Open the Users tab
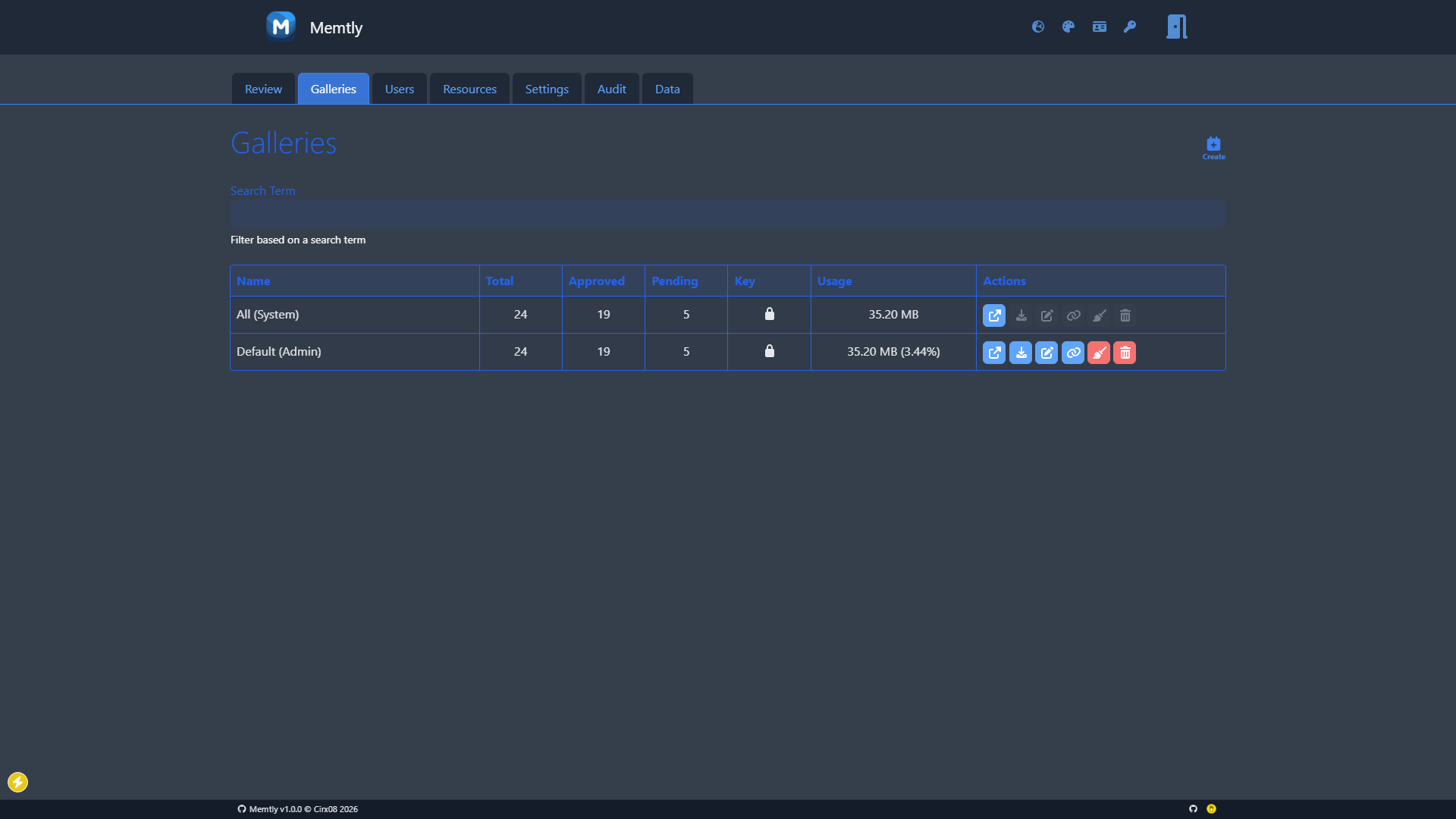The height and width of the screenshot is (819, 1456). 400,89
